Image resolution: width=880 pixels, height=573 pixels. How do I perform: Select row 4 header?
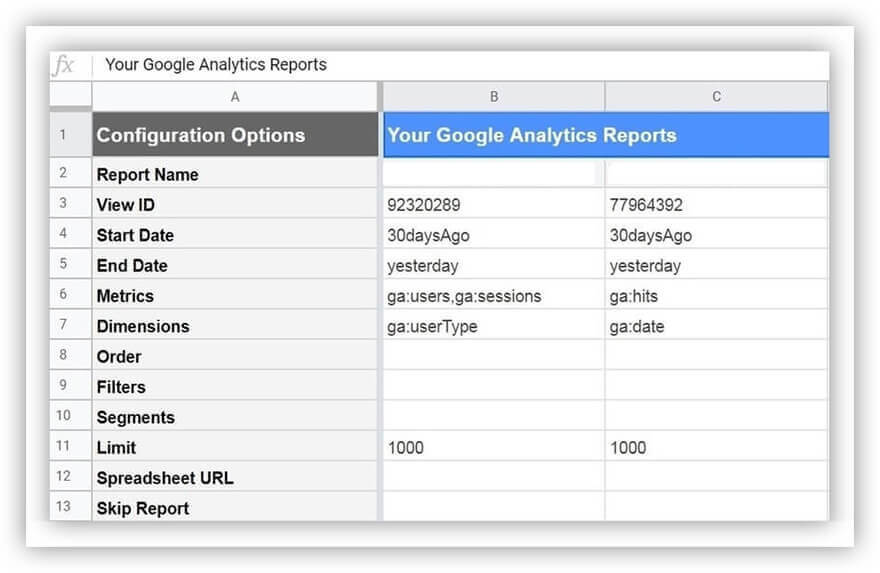point(71,233)
